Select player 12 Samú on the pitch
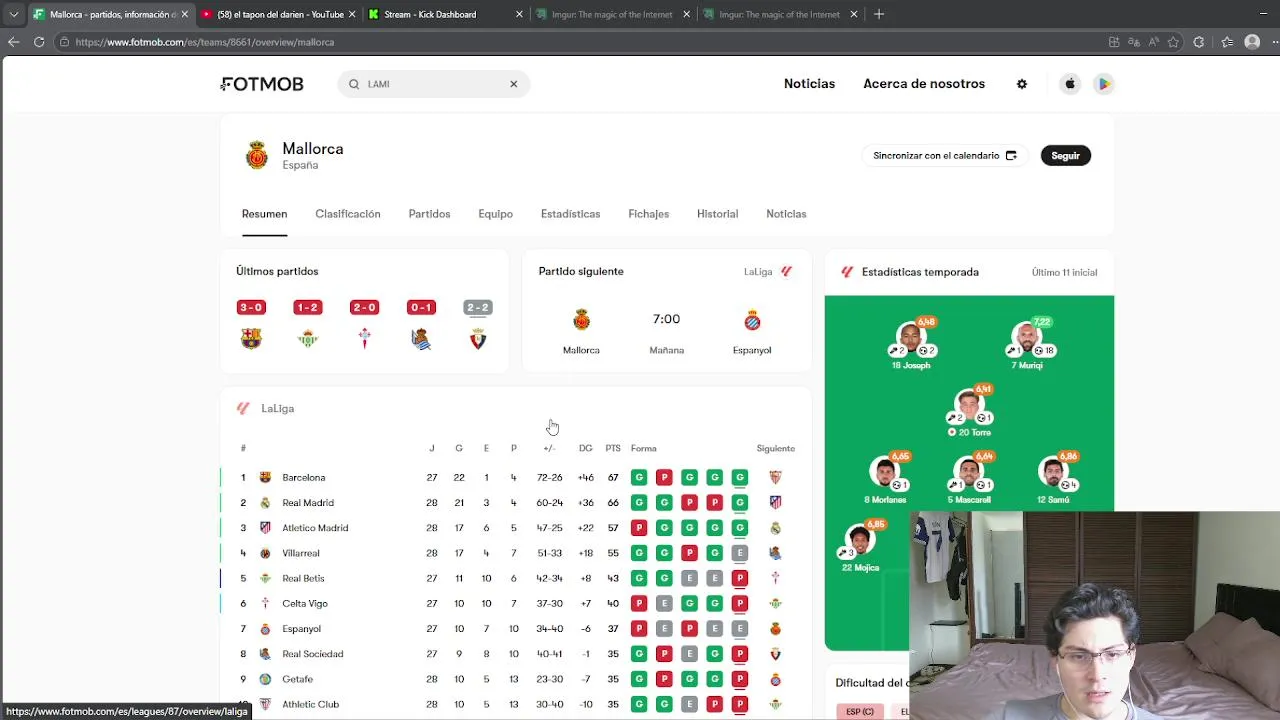The image size is (1280, 720). [x=1053, y=478]
